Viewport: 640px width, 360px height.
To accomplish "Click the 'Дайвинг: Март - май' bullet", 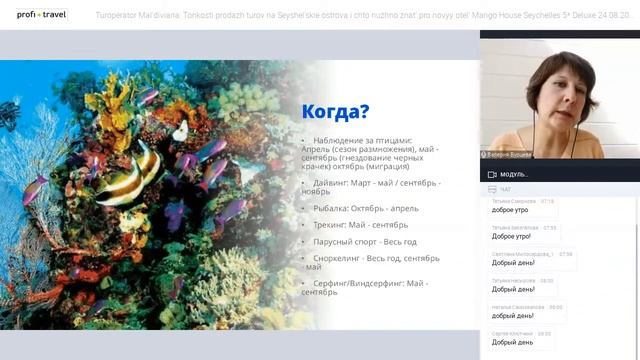I will [371, 187].
